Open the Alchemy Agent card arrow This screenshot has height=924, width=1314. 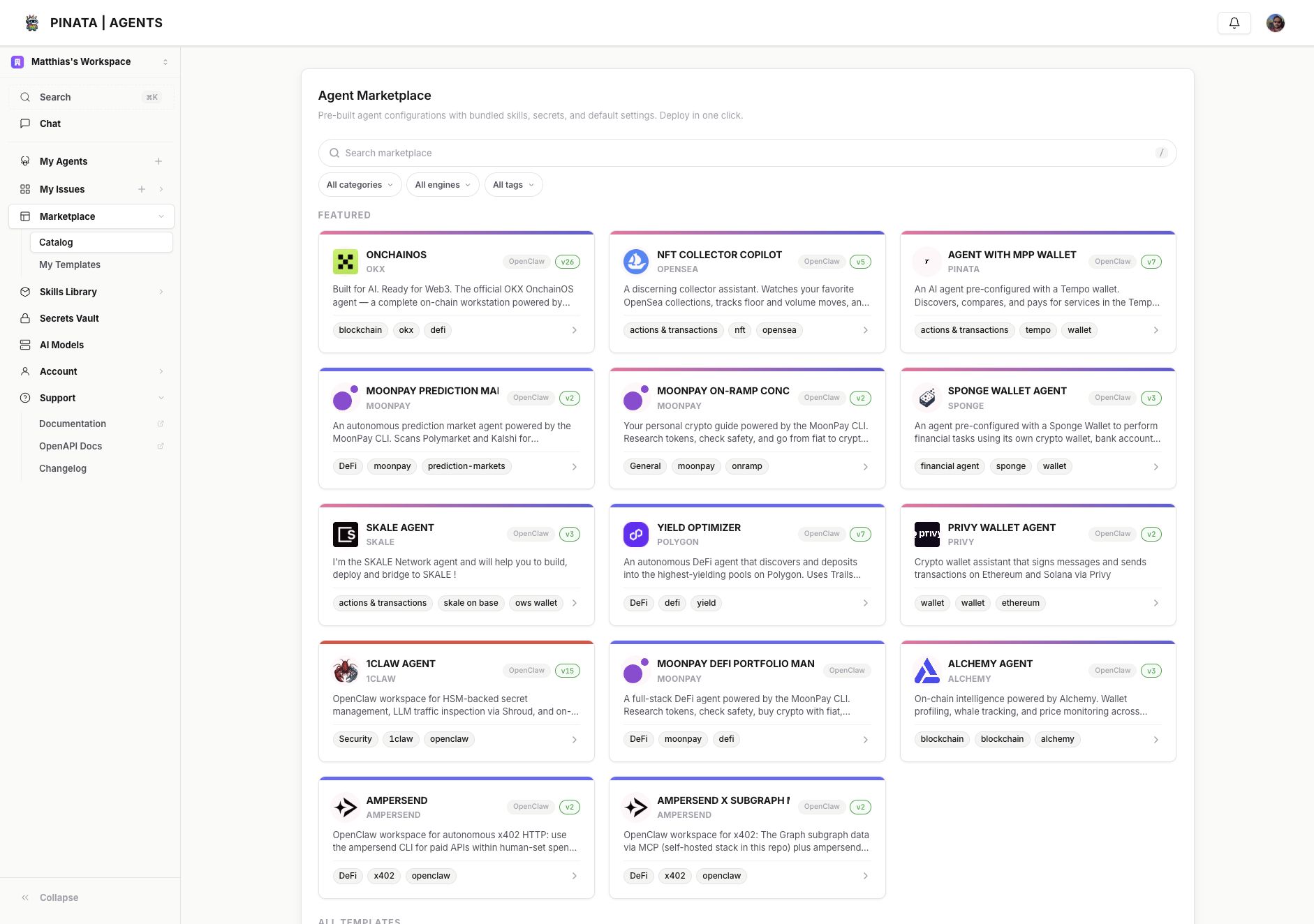(x=1156, y=740)
